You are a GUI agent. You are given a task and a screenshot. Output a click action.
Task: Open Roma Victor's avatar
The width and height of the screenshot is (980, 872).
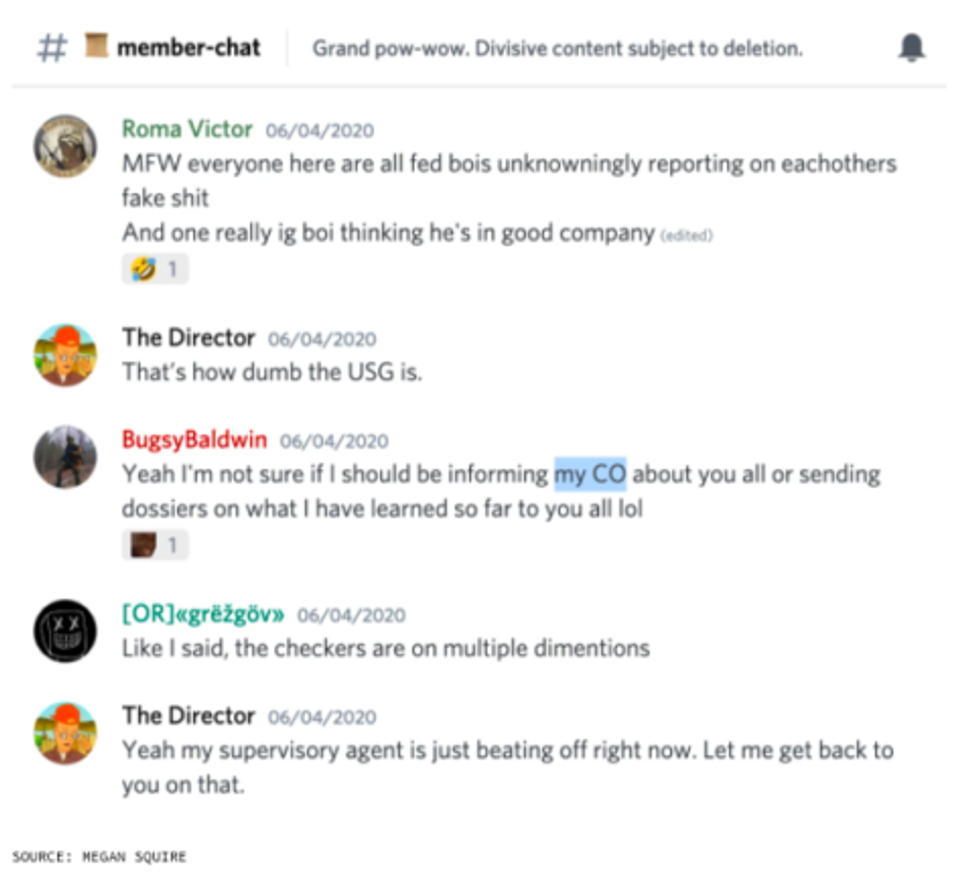click(x=65, y=146)
